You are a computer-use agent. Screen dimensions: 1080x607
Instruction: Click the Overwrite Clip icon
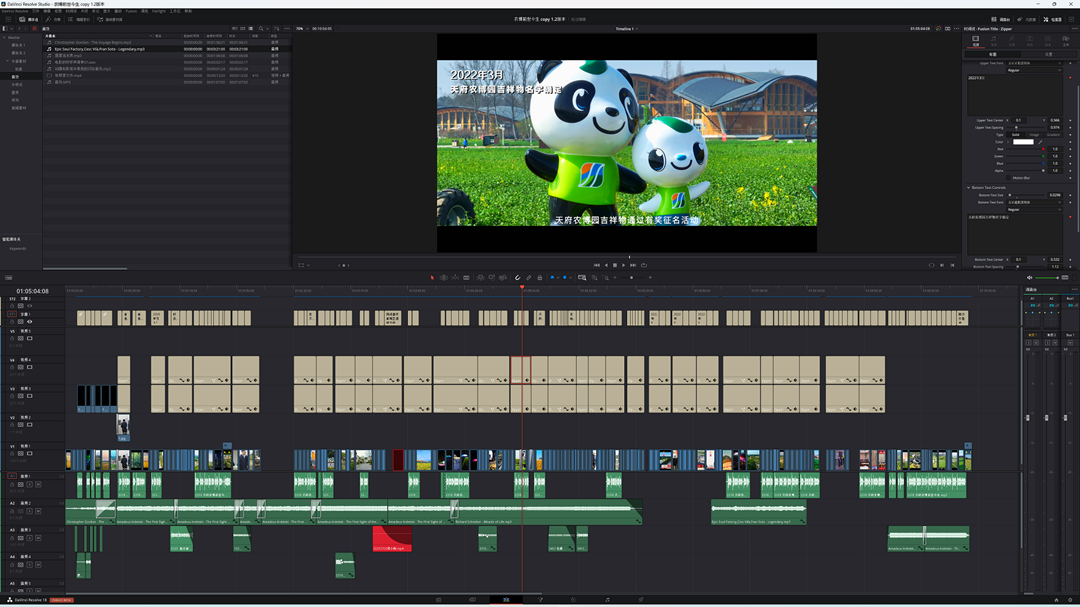(492, 278)
